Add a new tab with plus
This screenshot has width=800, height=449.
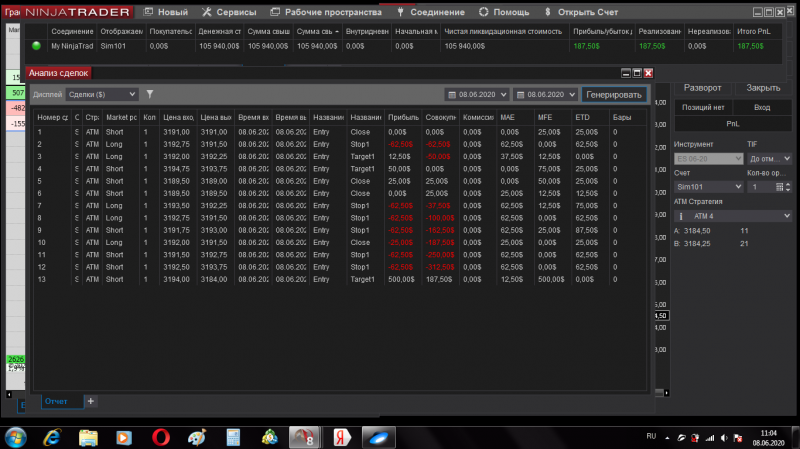[x=91, y=401]
